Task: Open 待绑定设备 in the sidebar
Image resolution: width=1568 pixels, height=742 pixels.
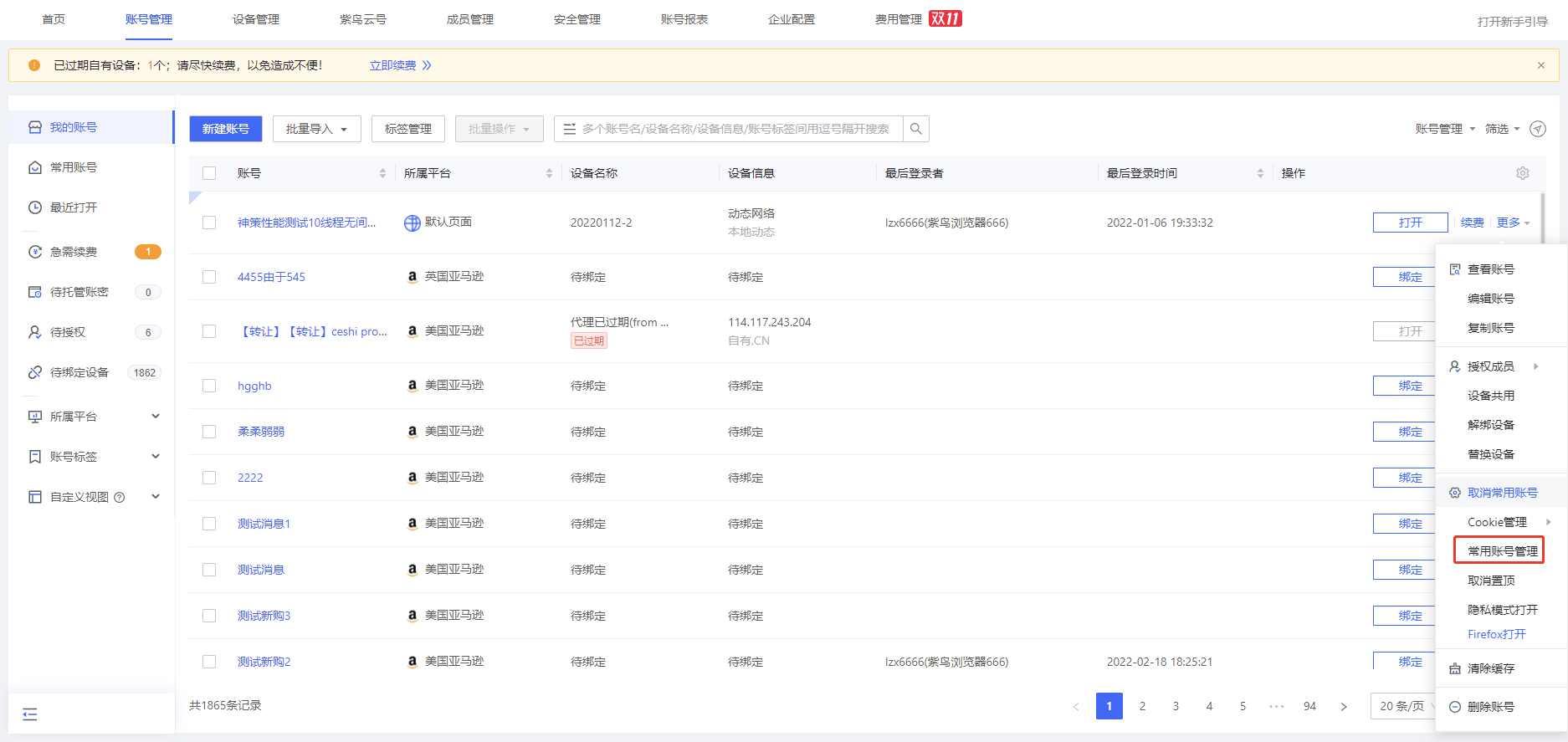Action: tap(79, 372)
